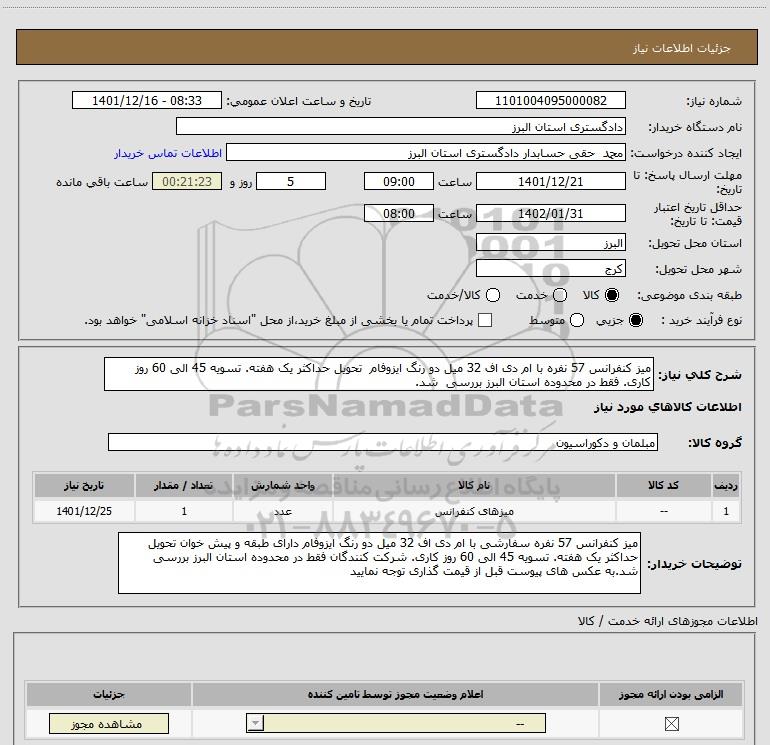Click the validity date field 1402/01/31
This screenshot has height=745, width=770.
point(550,213)
